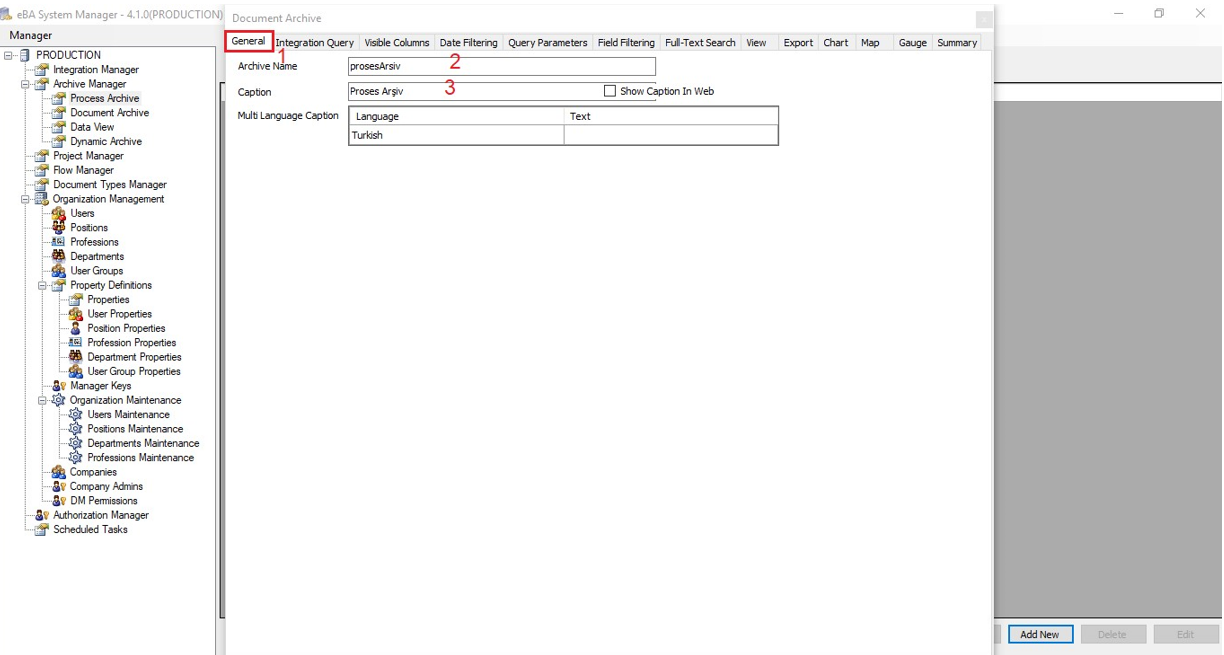Click the Document Archive tree icon
The image size is (1224, 655).
59,113
